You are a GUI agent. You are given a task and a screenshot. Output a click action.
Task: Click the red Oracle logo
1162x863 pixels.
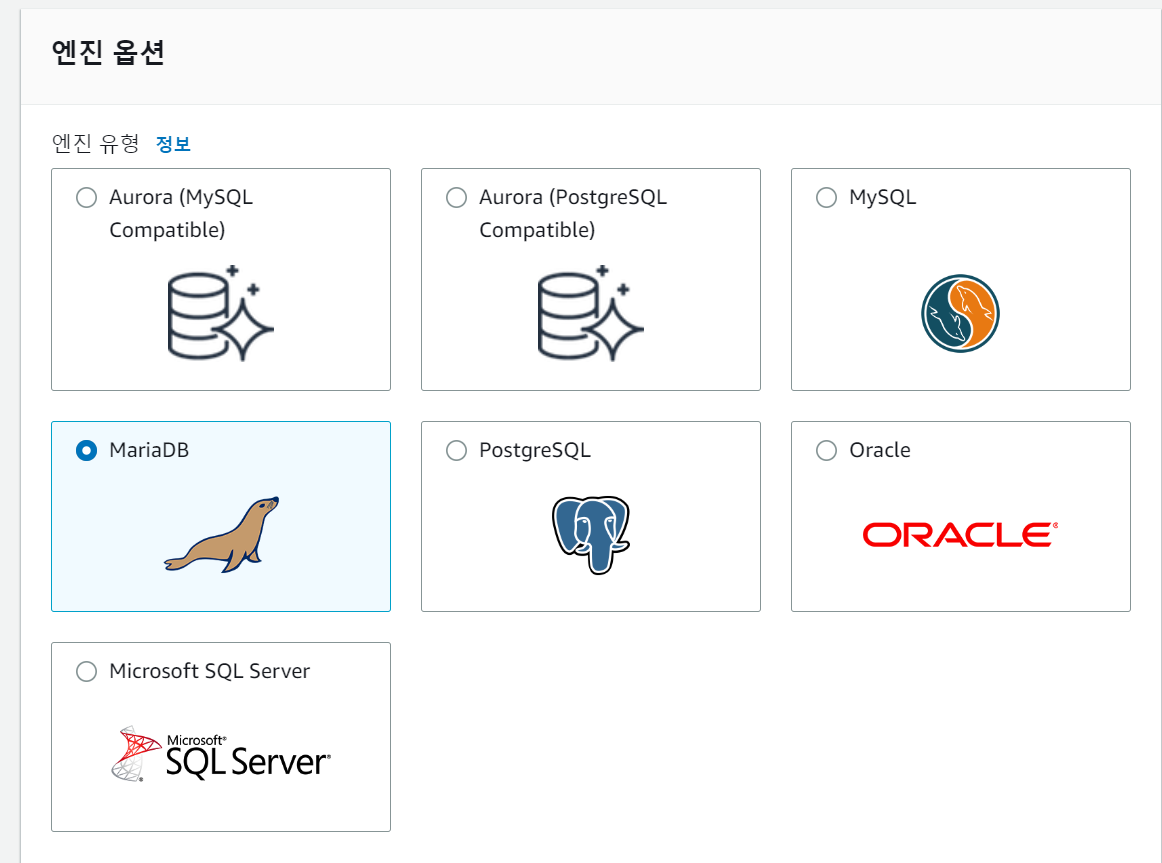click(x=960, y=535)
